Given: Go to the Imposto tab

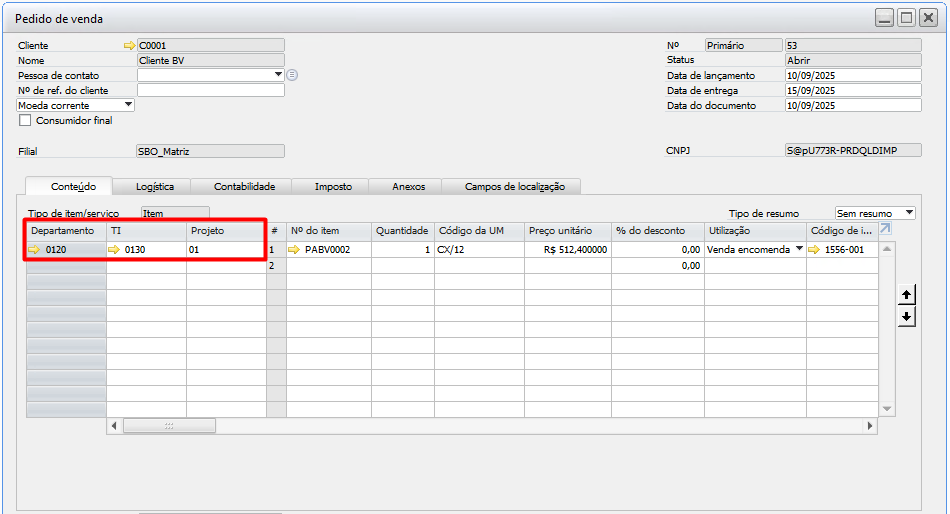Looking at the screenshot, I should (x=333, y=186).
